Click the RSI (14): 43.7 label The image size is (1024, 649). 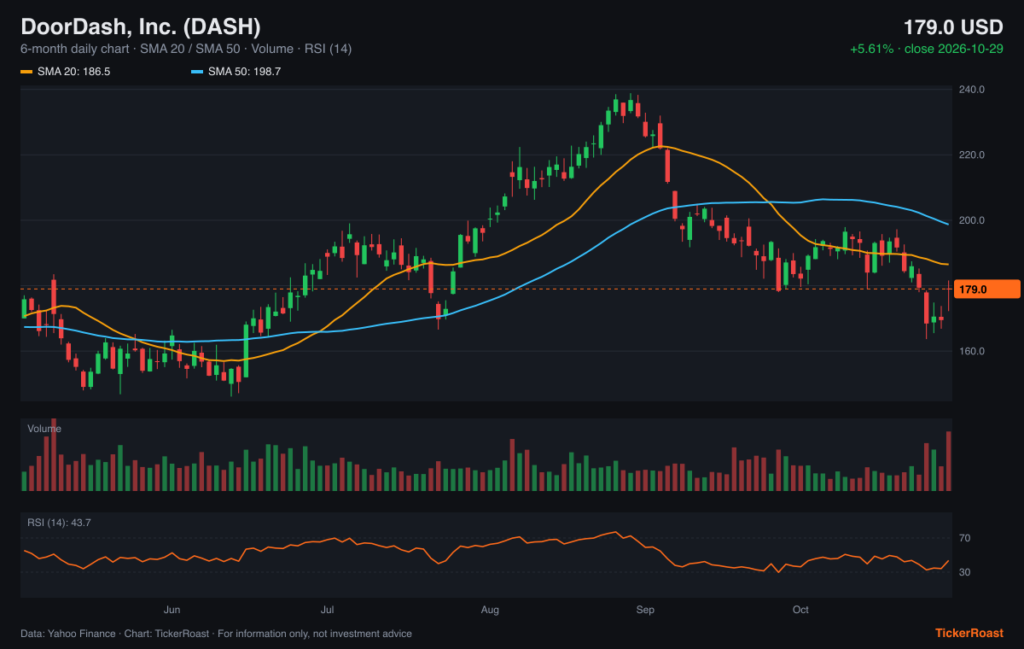(59, 523)
